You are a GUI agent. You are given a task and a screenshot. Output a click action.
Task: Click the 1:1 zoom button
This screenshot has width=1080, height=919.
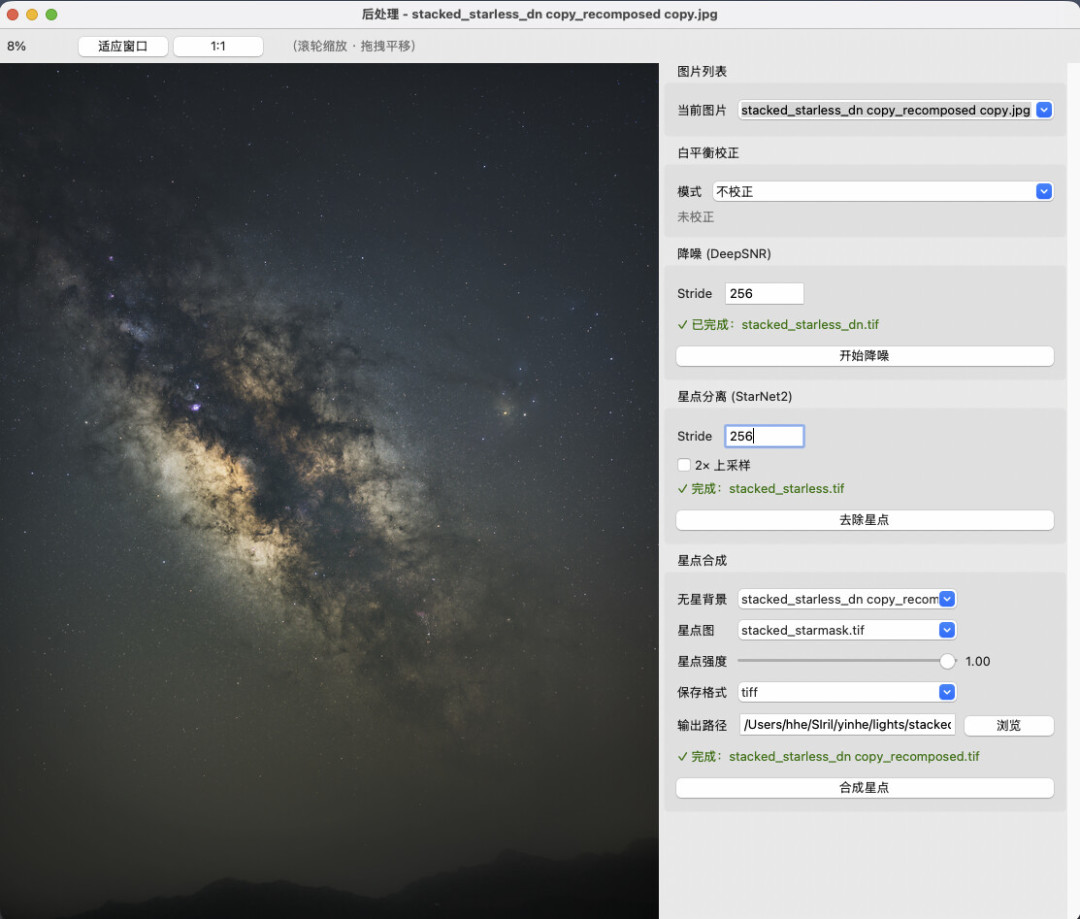218,46
